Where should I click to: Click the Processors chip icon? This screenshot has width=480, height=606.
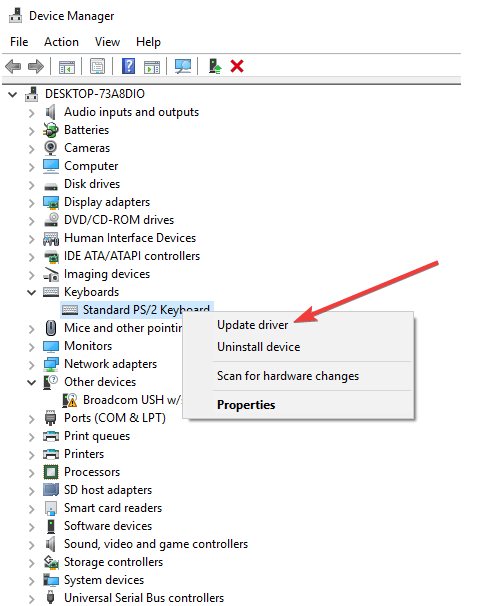pyautogui.click(x=51, y=472)
